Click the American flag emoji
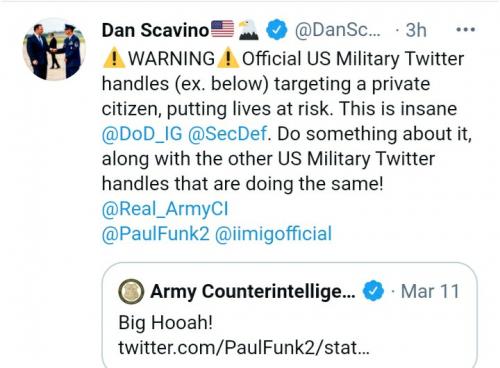The height and width of the screenshot is (368, 500). coord(223,29)
